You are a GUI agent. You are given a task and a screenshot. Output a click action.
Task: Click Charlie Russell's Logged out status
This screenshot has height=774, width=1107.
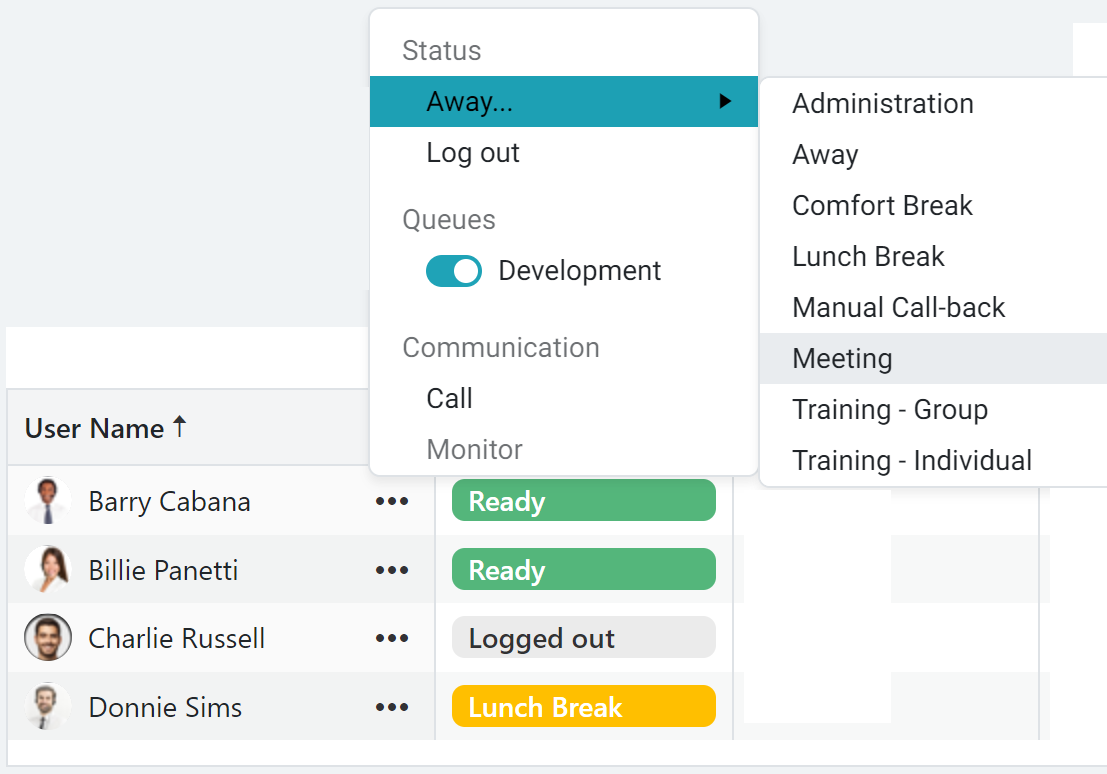coord(583,638)
